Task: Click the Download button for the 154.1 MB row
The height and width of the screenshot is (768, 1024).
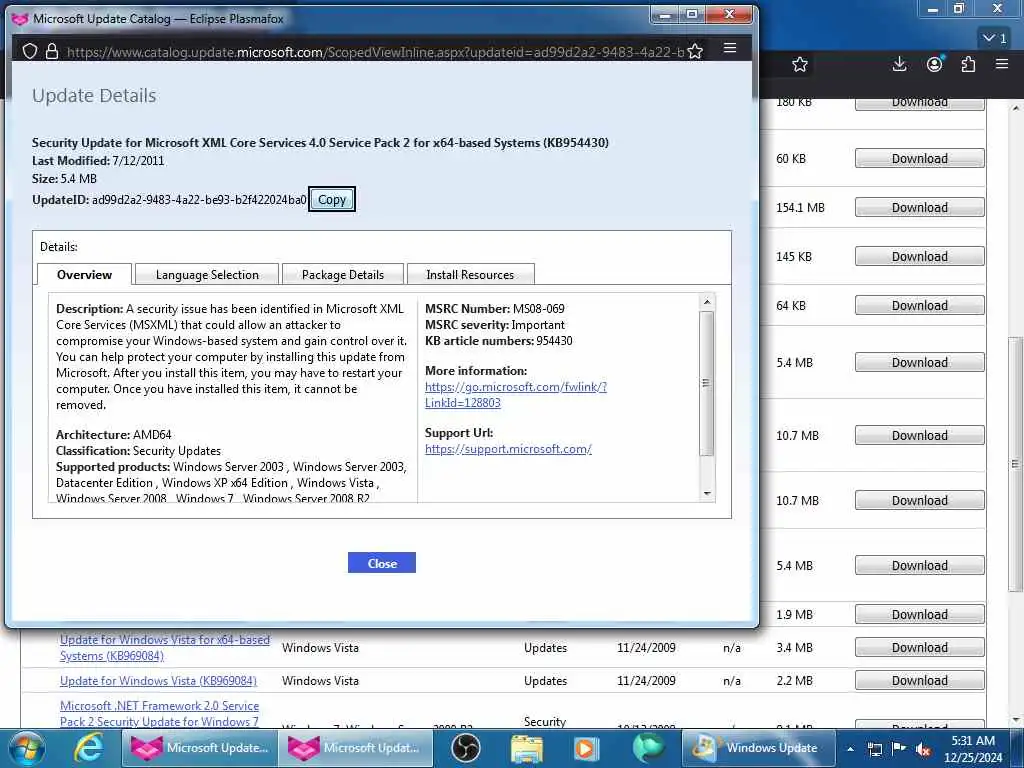Action: coord(920,208)
